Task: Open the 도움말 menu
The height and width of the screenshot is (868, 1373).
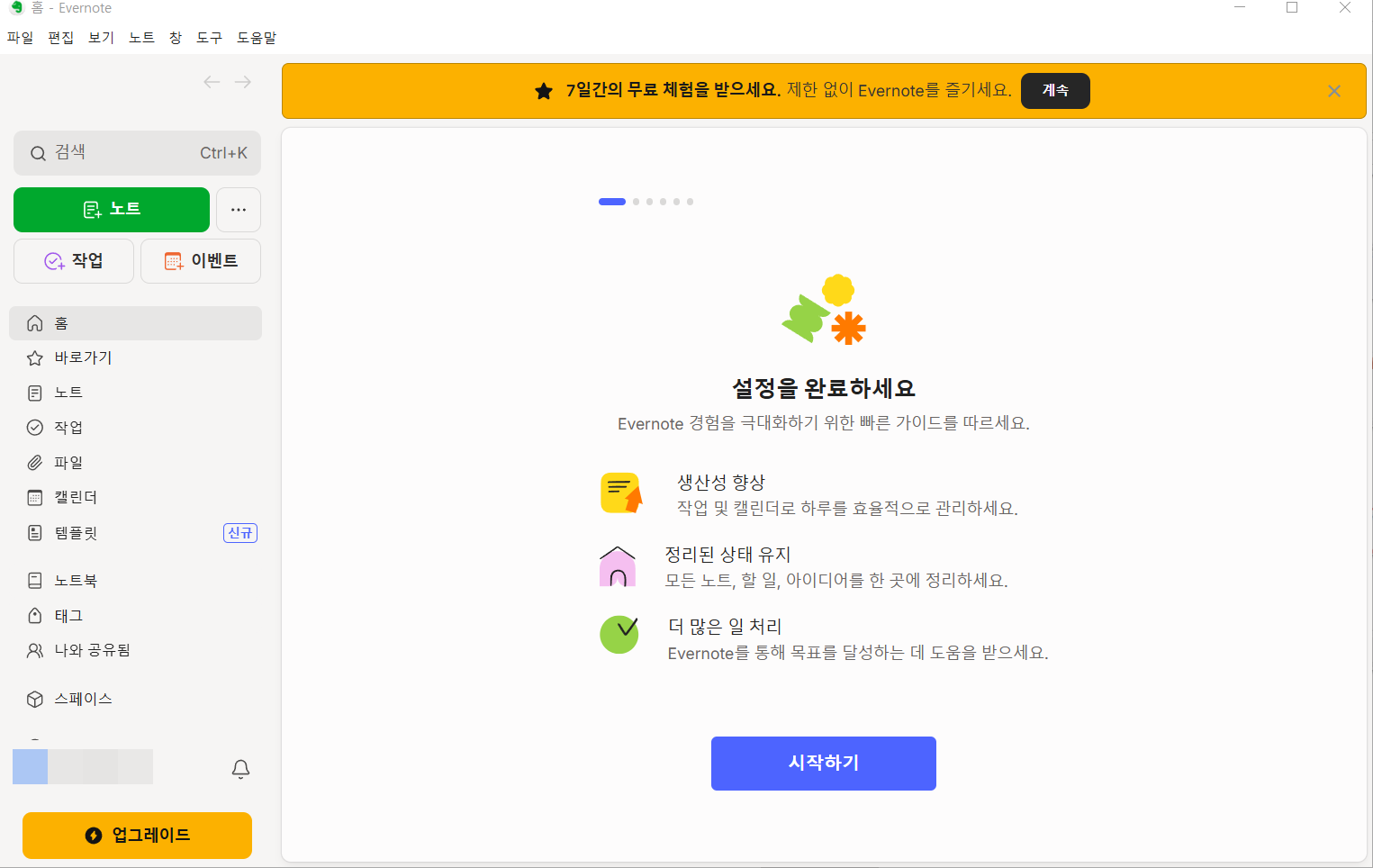Action: tap(257, 38)
